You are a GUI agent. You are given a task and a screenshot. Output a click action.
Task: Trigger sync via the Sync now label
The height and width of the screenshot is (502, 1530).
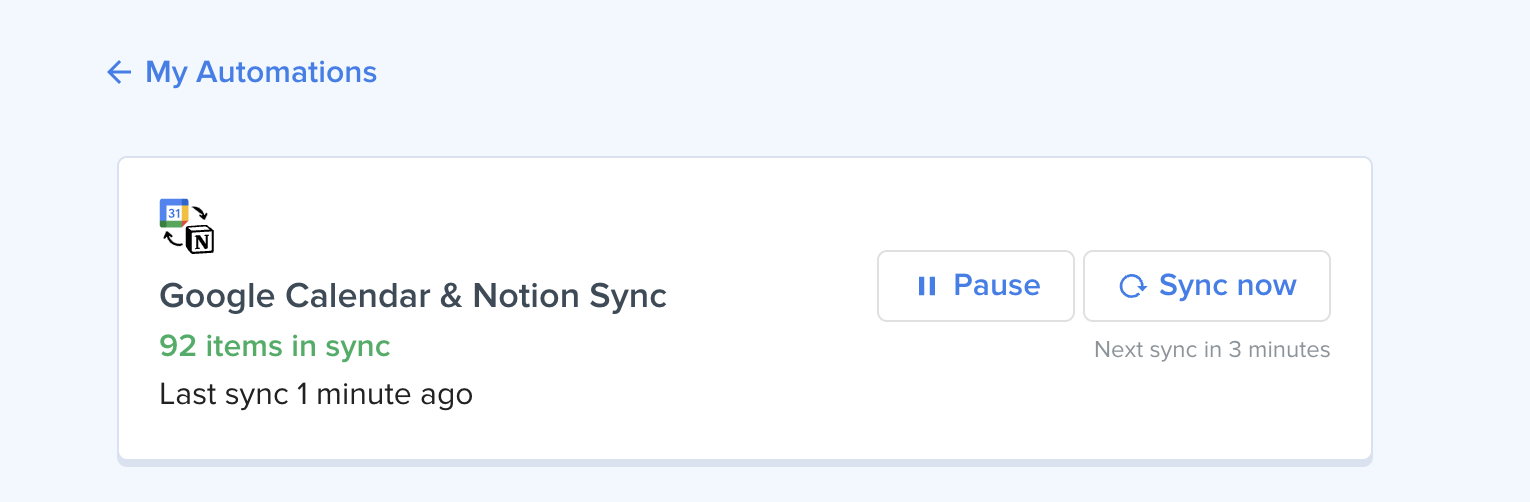tap(1228, 286)
